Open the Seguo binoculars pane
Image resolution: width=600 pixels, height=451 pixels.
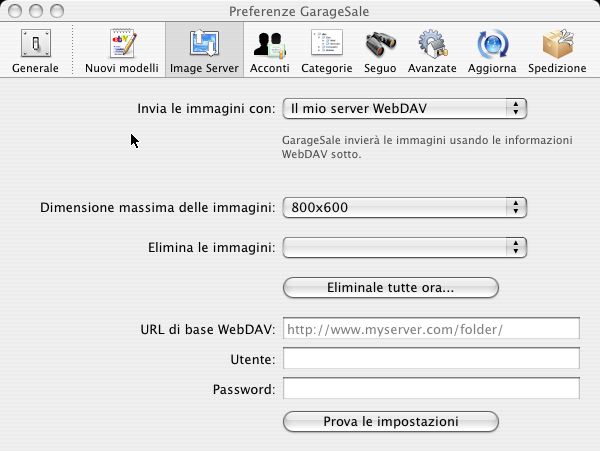pyautogui.click(x=380, y=51)
